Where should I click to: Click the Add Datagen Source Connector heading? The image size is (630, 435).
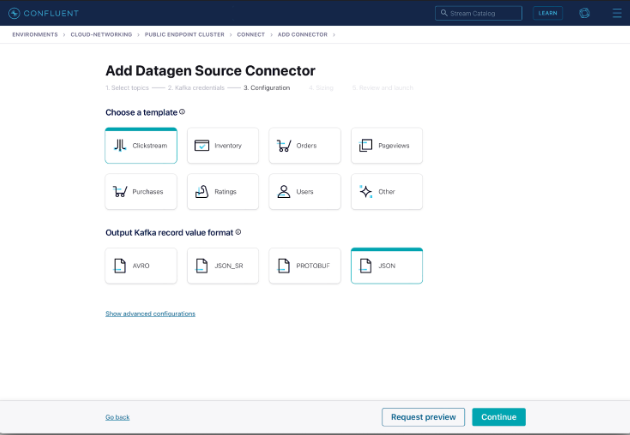pos(210,71)
